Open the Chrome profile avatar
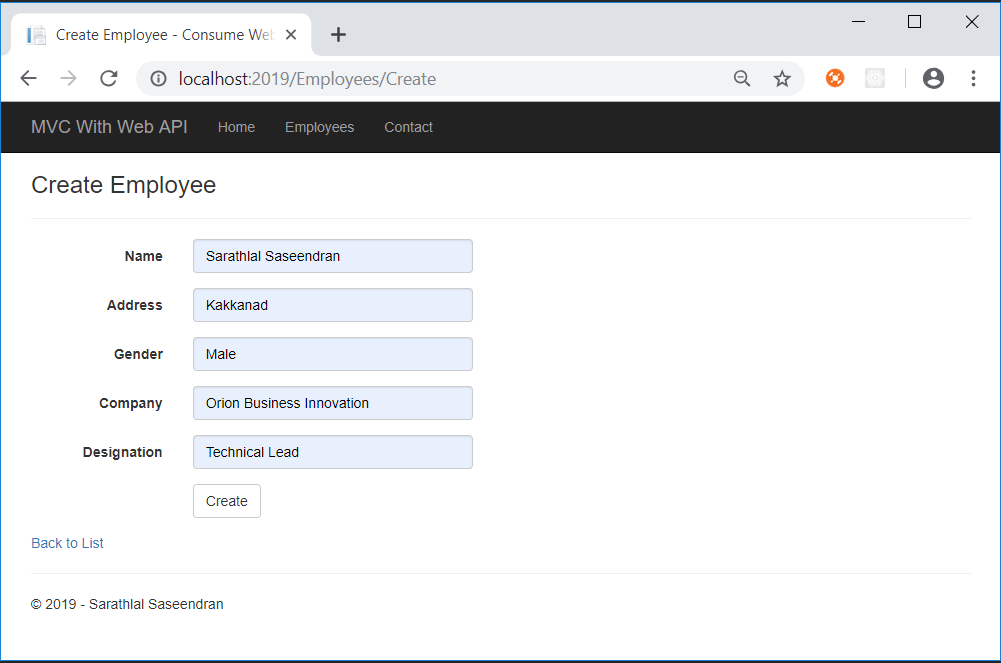 point(933,78)
